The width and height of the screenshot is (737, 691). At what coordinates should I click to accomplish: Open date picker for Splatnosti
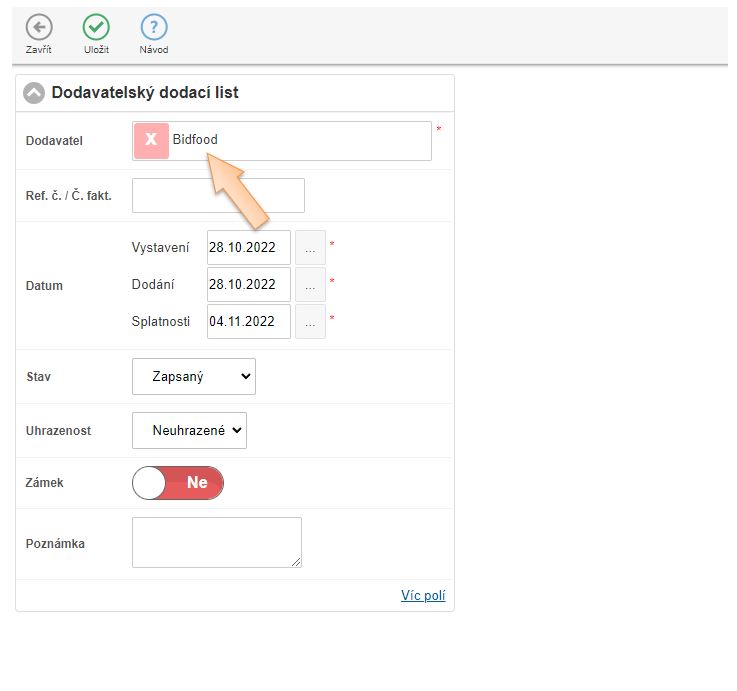coord(310,322)
